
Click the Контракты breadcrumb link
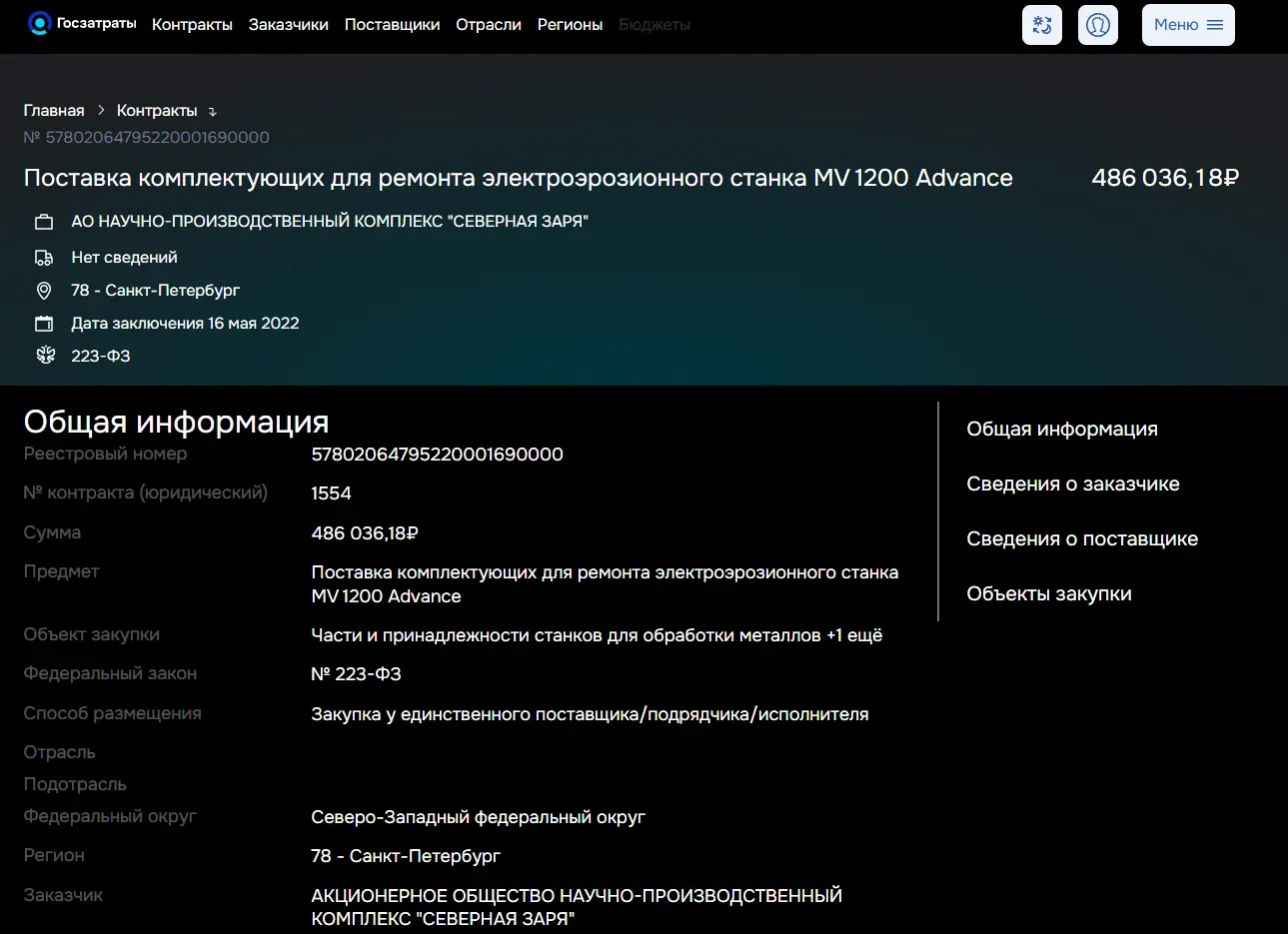(x=157, y=111)
